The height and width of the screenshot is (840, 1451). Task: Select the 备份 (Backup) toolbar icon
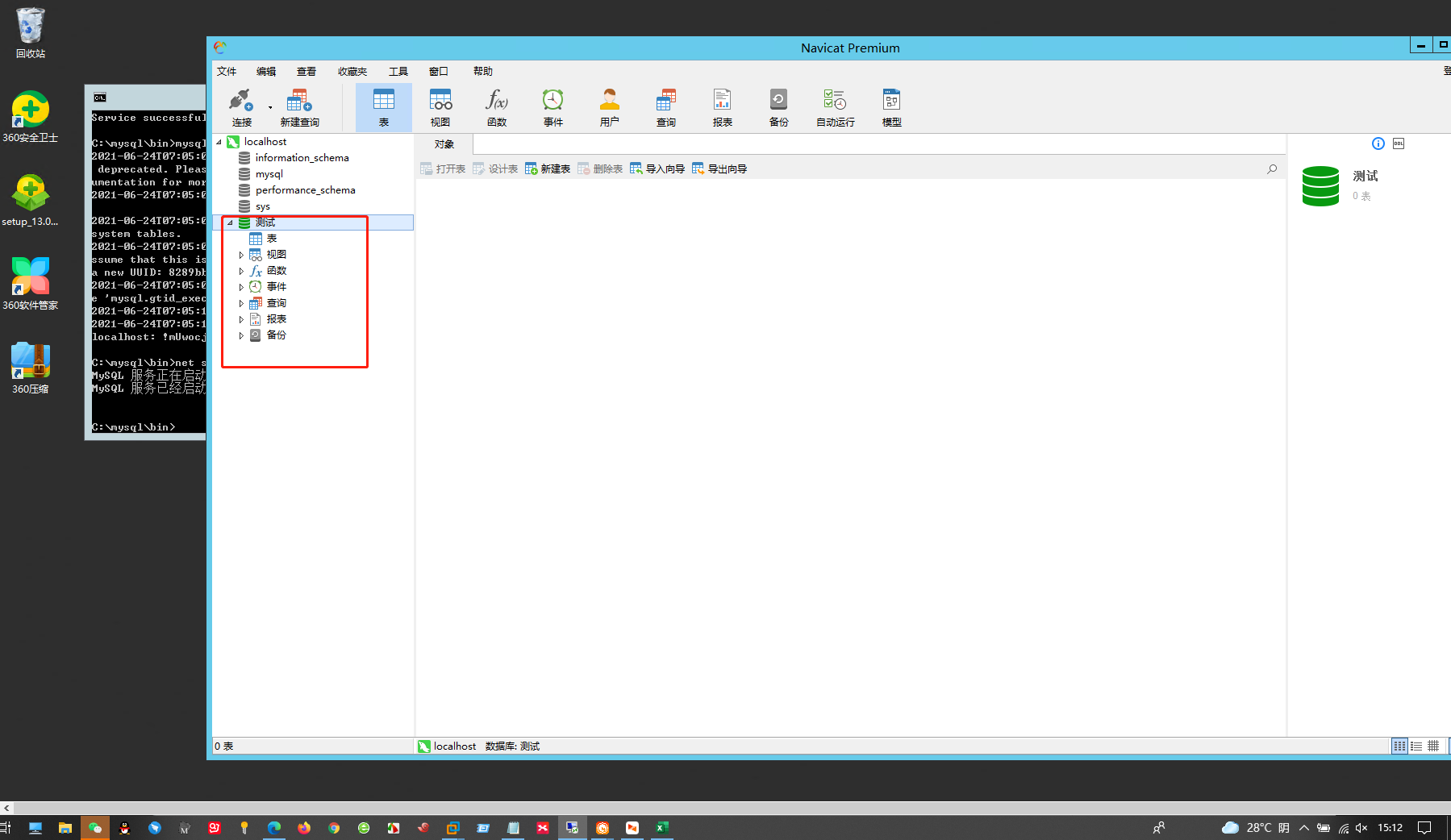(x=778, y=106)
